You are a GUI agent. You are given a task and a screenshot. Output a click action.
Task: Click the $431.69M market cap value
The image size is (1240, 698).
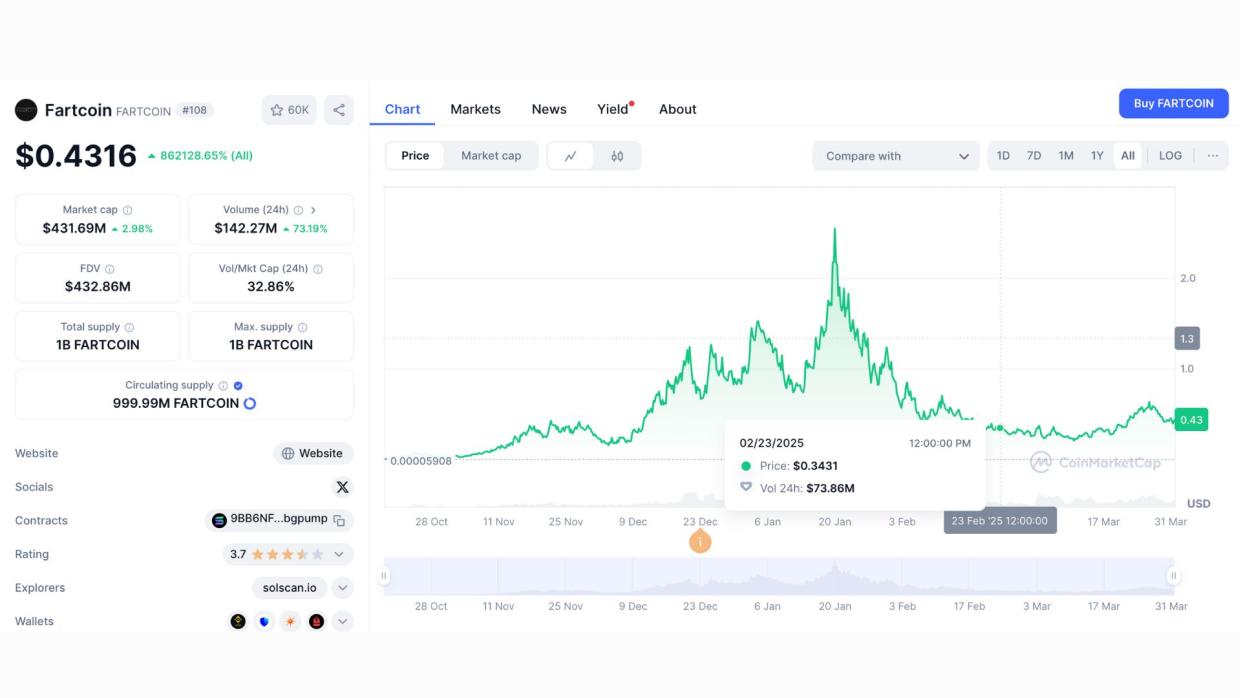click(x=74, y=228)
